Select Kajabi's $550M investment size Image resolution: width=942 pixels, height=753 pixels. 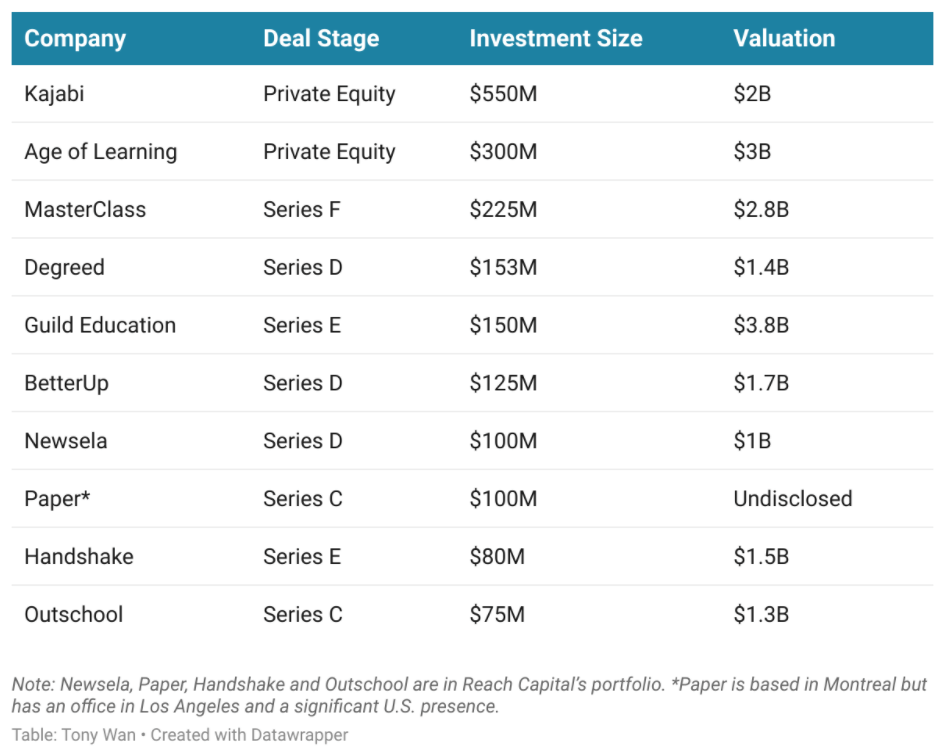coord(503,94)
